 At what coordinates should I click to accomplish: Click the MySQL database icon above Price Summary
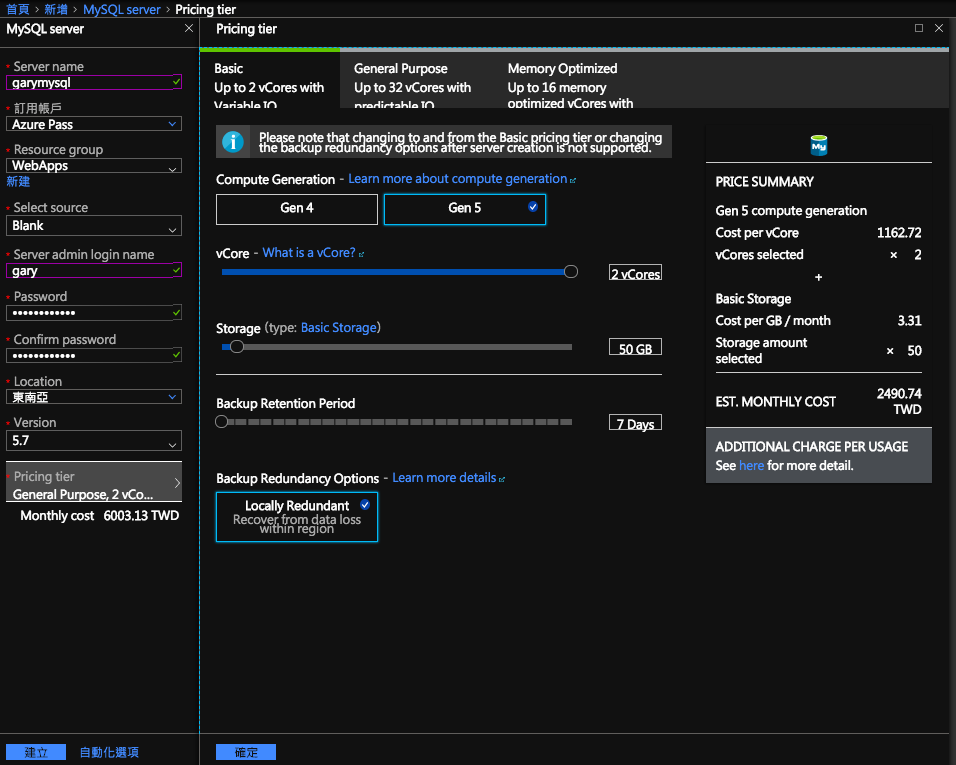[x=819, y=145]
